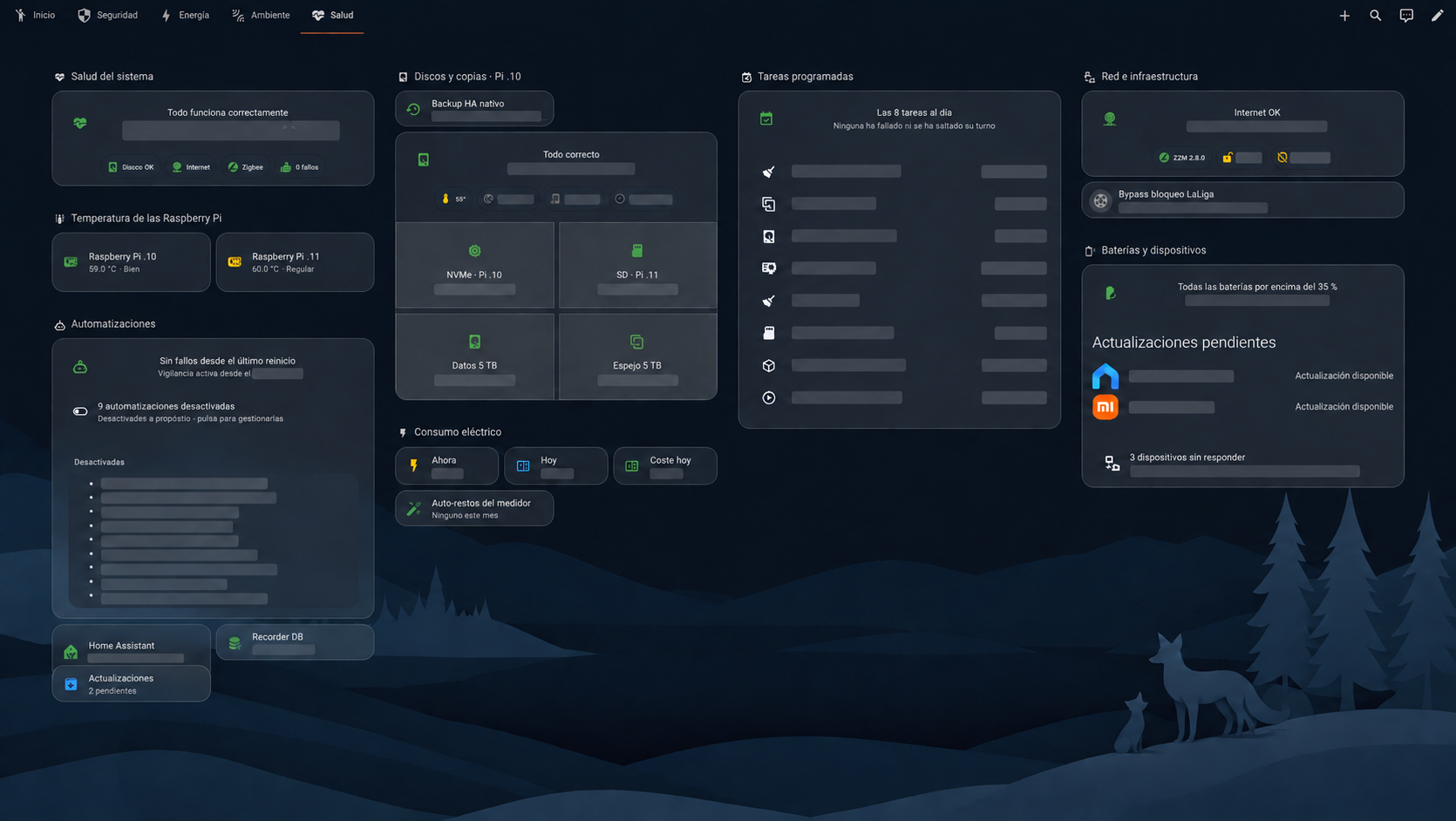This screenshot has width=1456, height=821.
Task: Switch to the Seguridad tab
Action: coord(108,15)
